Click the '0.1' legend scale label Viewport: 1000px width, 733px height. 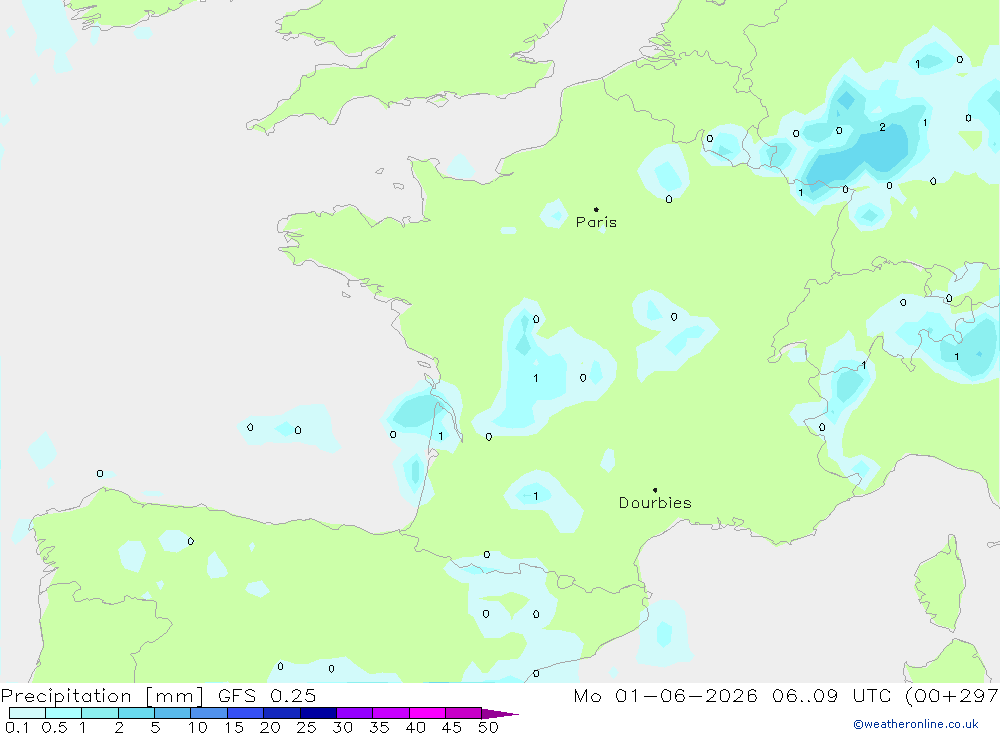[x=17, y=727]
